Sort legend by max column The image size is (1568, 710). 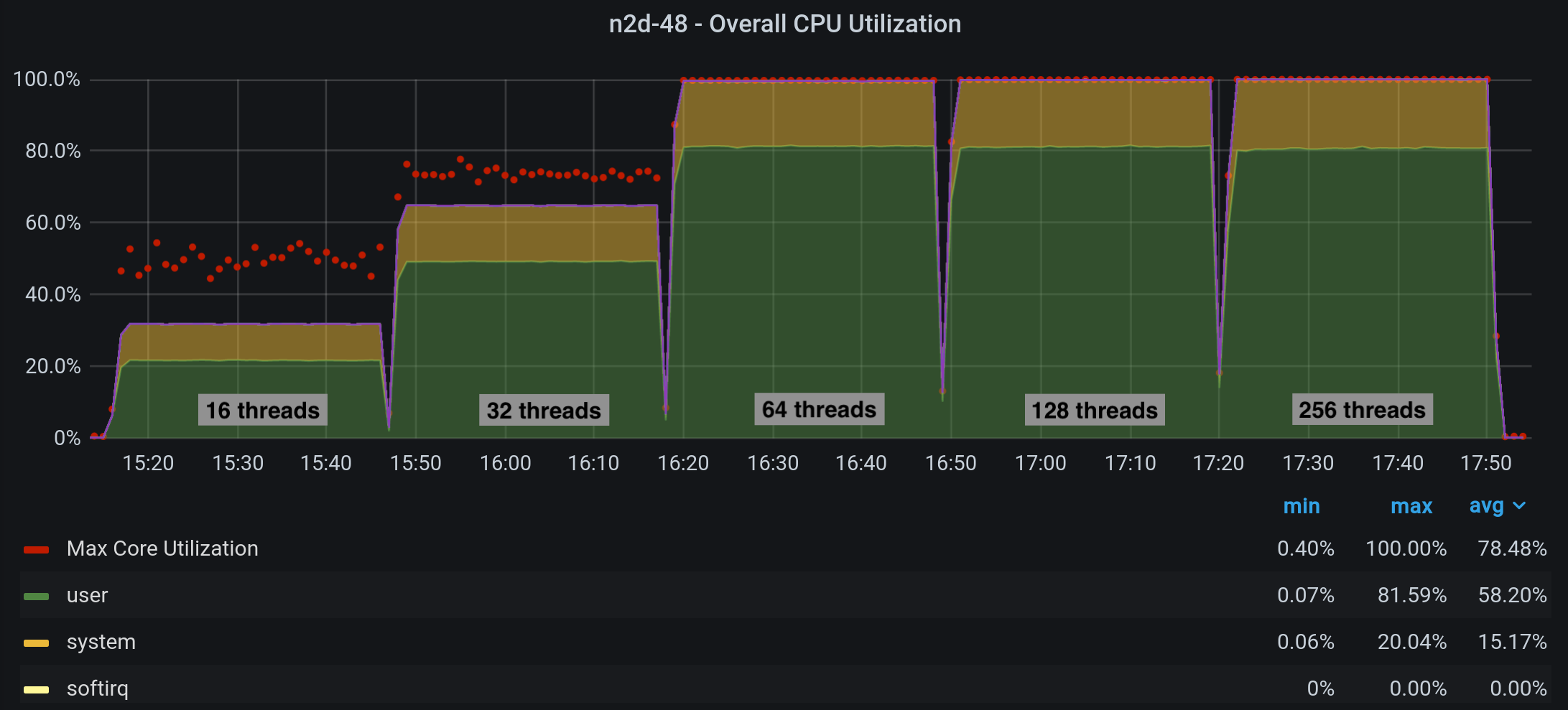click(x=1411, y=506)
